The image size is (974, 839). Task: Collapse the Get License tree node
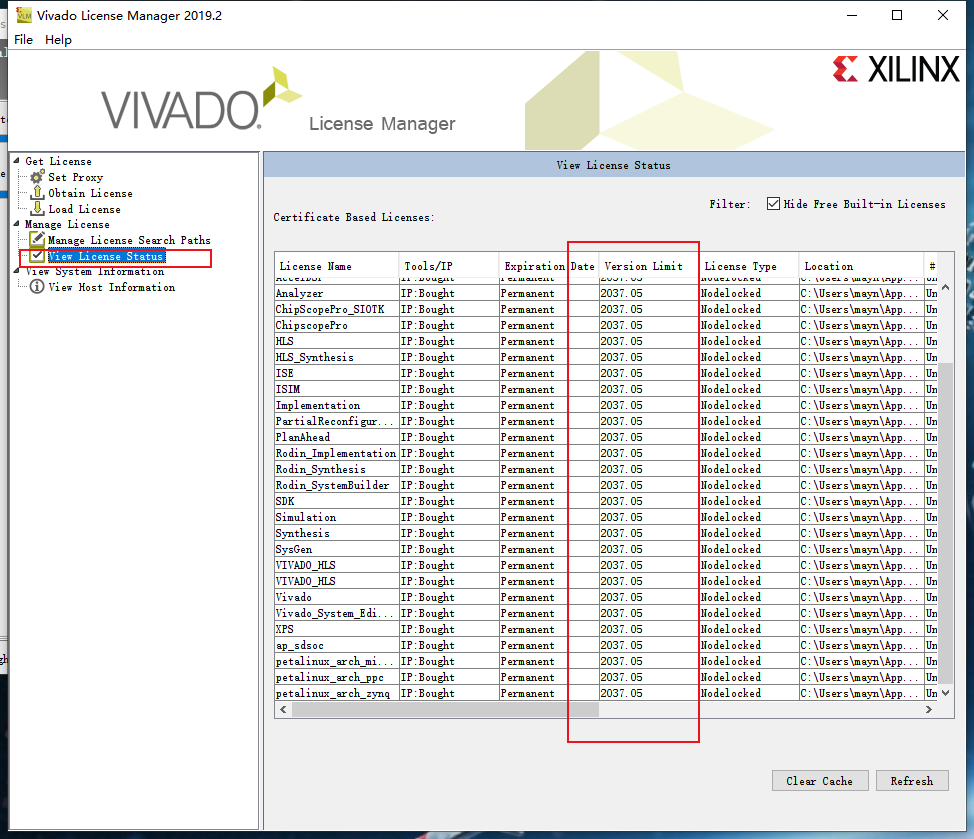pyautogui.click(x=17, y=160)
